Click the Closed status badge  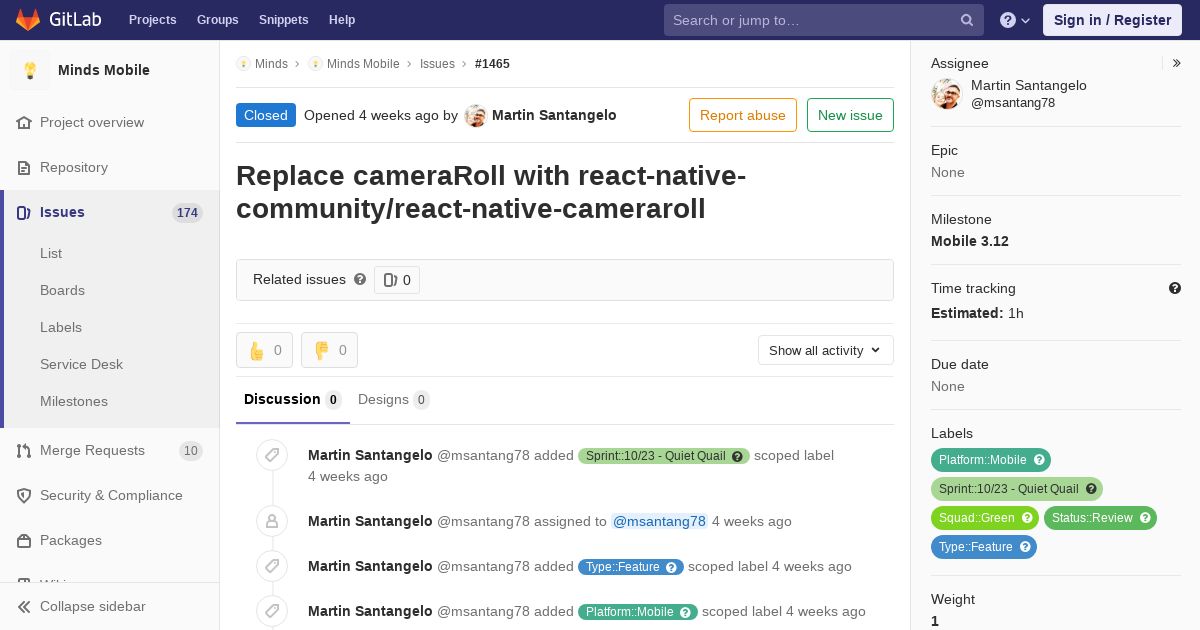266,115
